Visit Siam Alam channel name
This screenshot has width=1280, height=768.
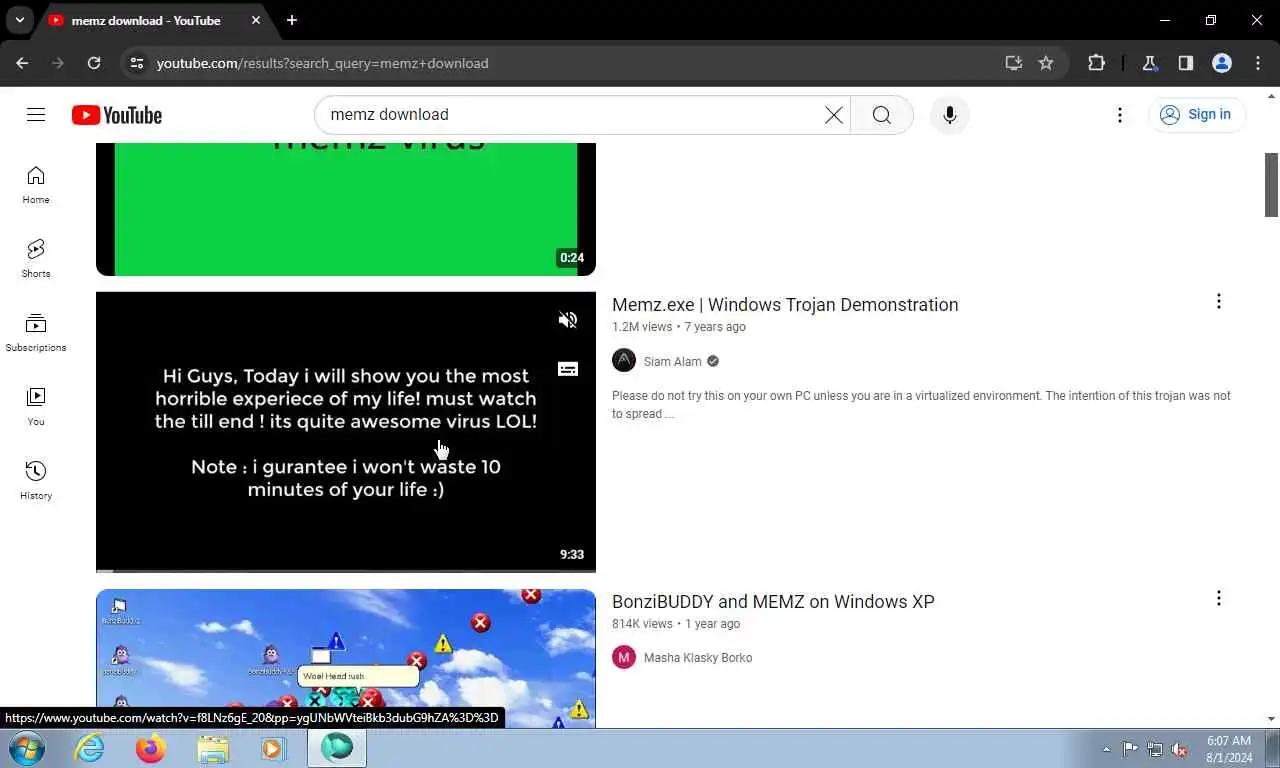pos(673,362)
